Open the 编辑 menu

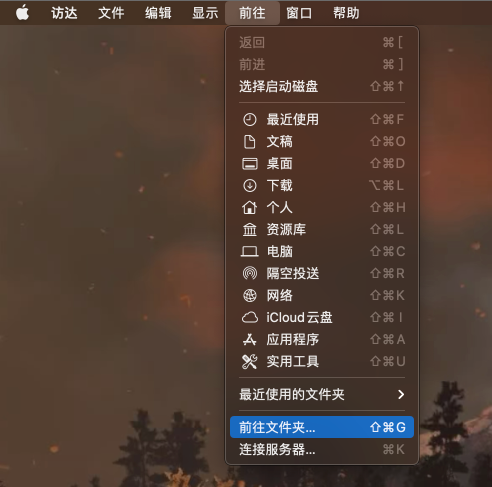[158, 13]
